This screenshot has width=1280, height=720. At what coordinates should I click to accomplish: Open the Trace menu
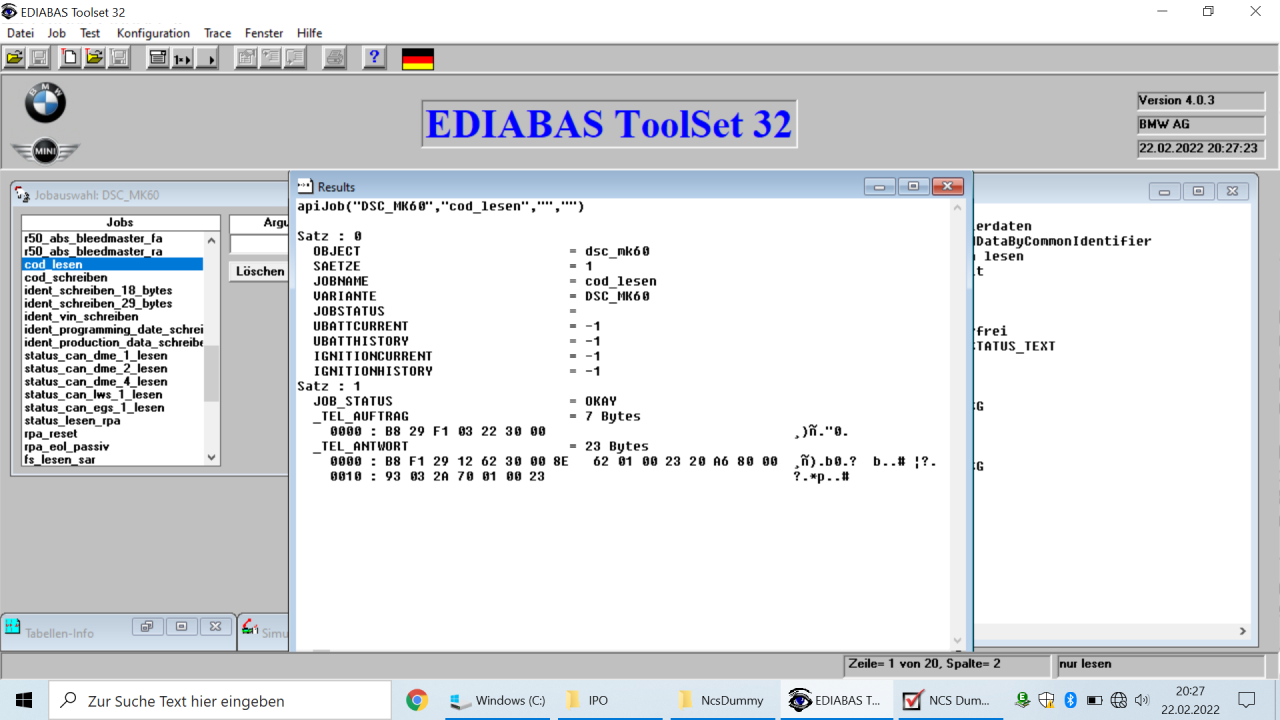(217, 33)
